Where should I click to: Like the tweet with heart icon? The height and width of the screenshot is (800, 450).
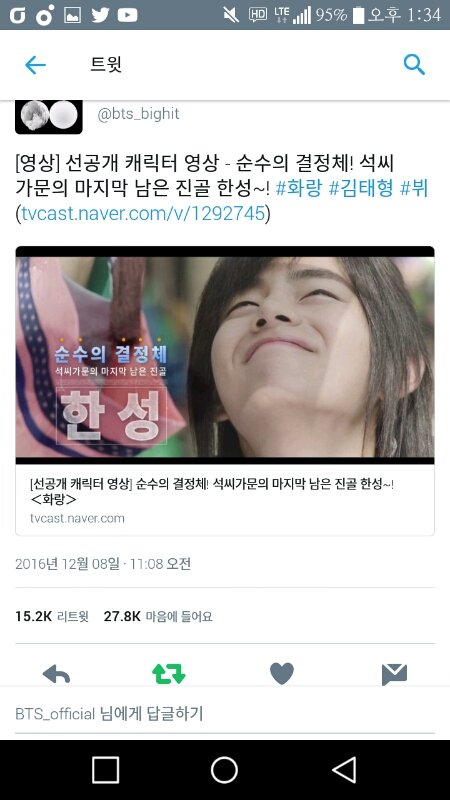282,673
